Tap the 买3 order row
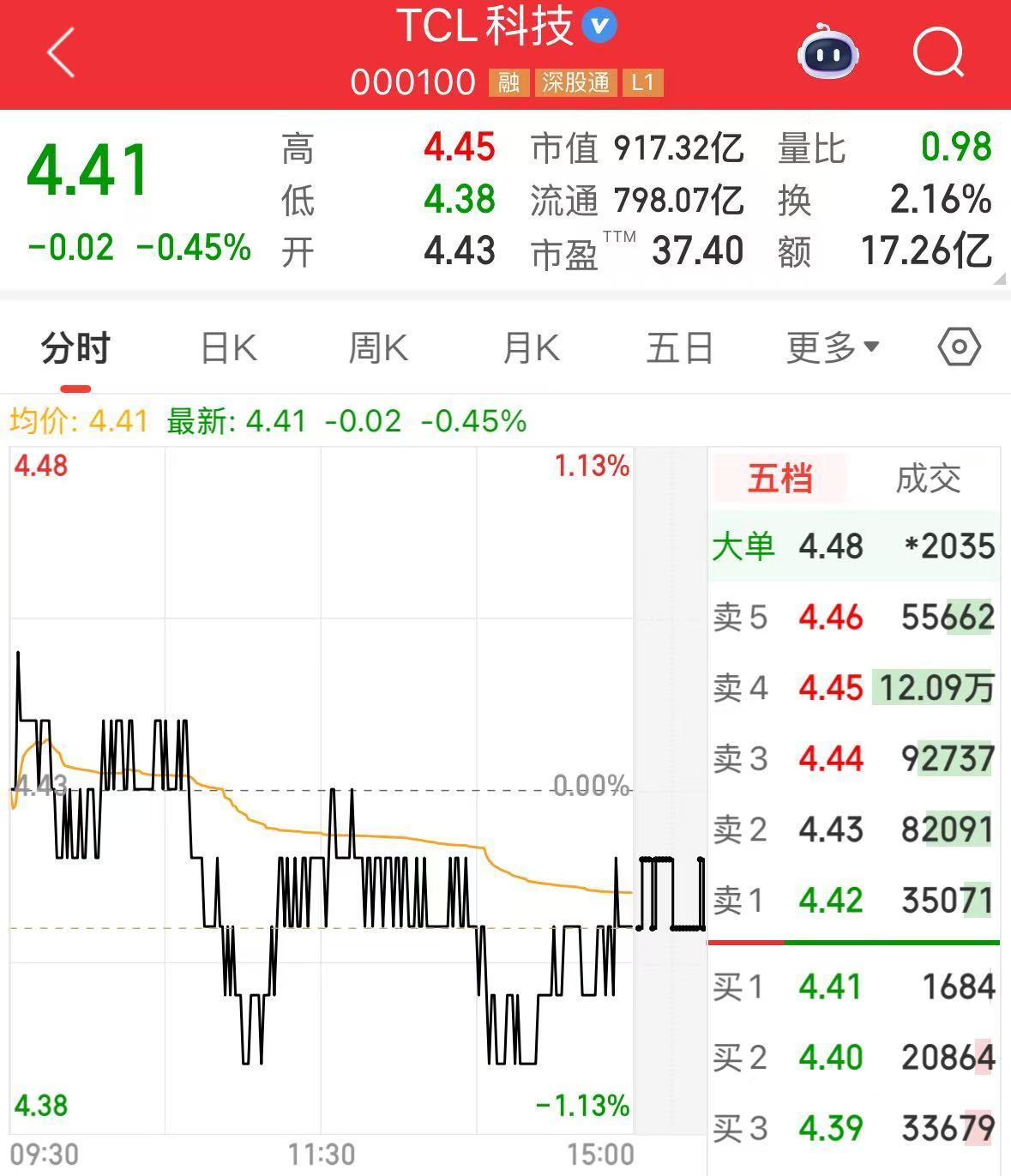Screen dimensions: 1011x1176 pos(854,1128)
